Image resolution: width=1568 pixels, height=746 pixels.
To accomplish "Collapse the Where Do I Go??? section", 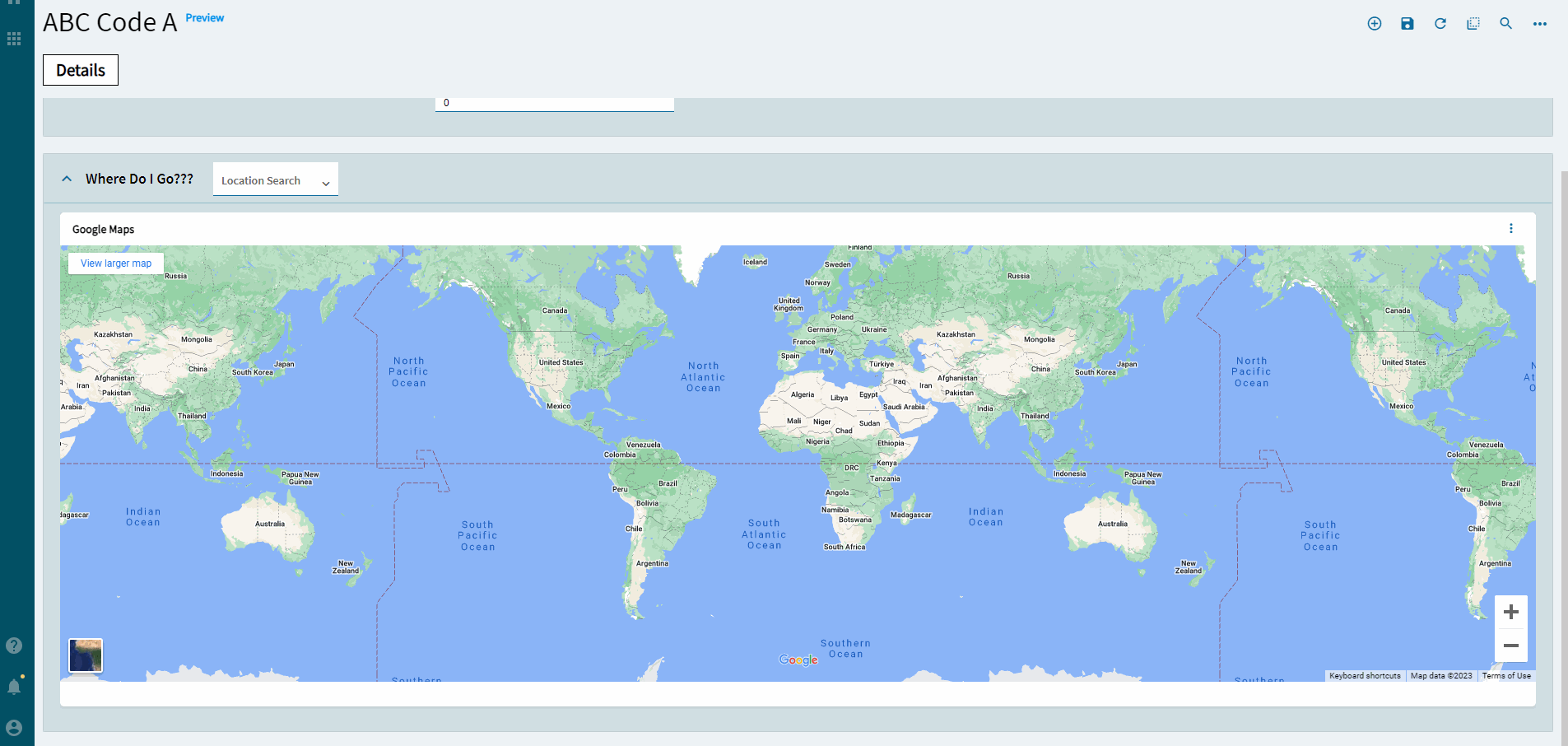I will click(x=67, y=179).
